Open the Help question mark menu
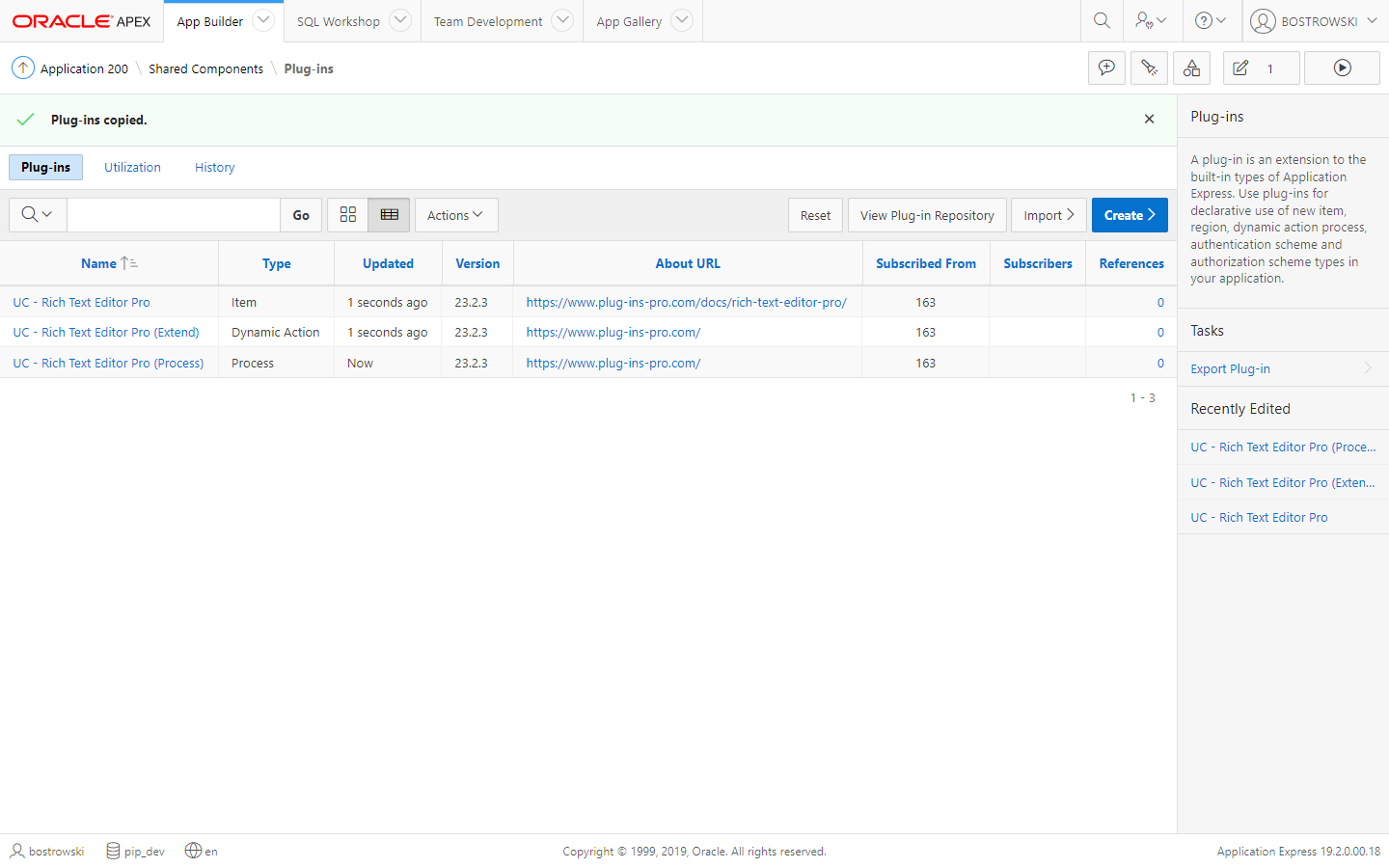This screenshot has height=868, width=1389. 1210,20
